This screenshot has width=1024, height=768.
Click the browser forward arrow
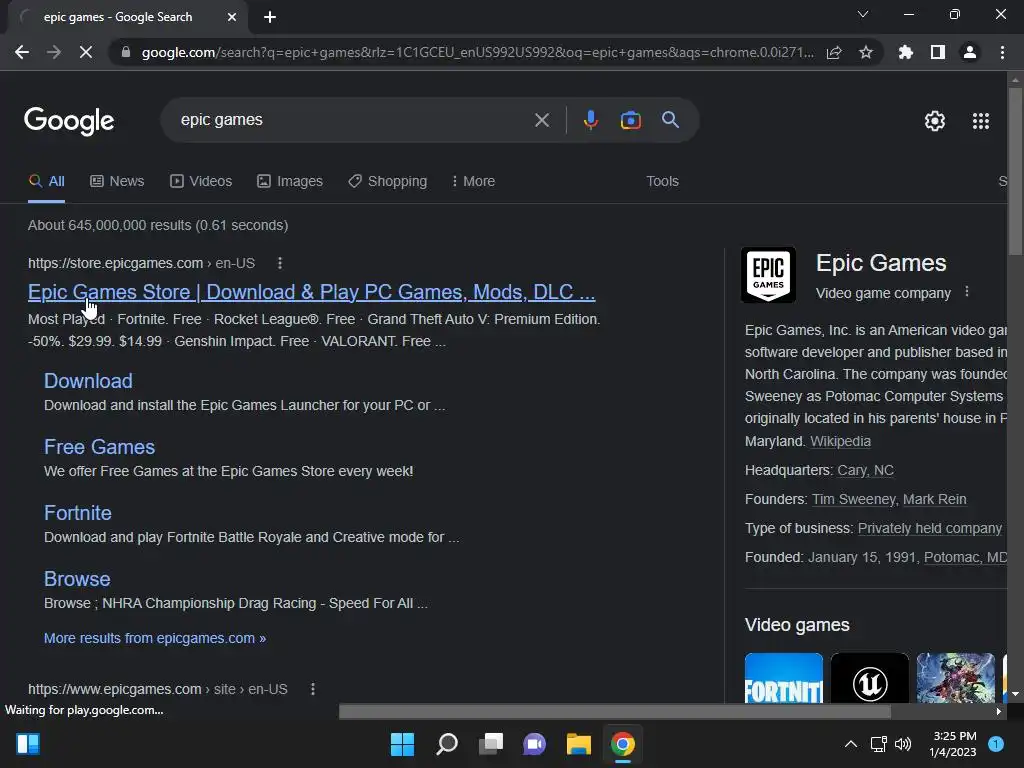pyautogui.click(x=54, y=52)
